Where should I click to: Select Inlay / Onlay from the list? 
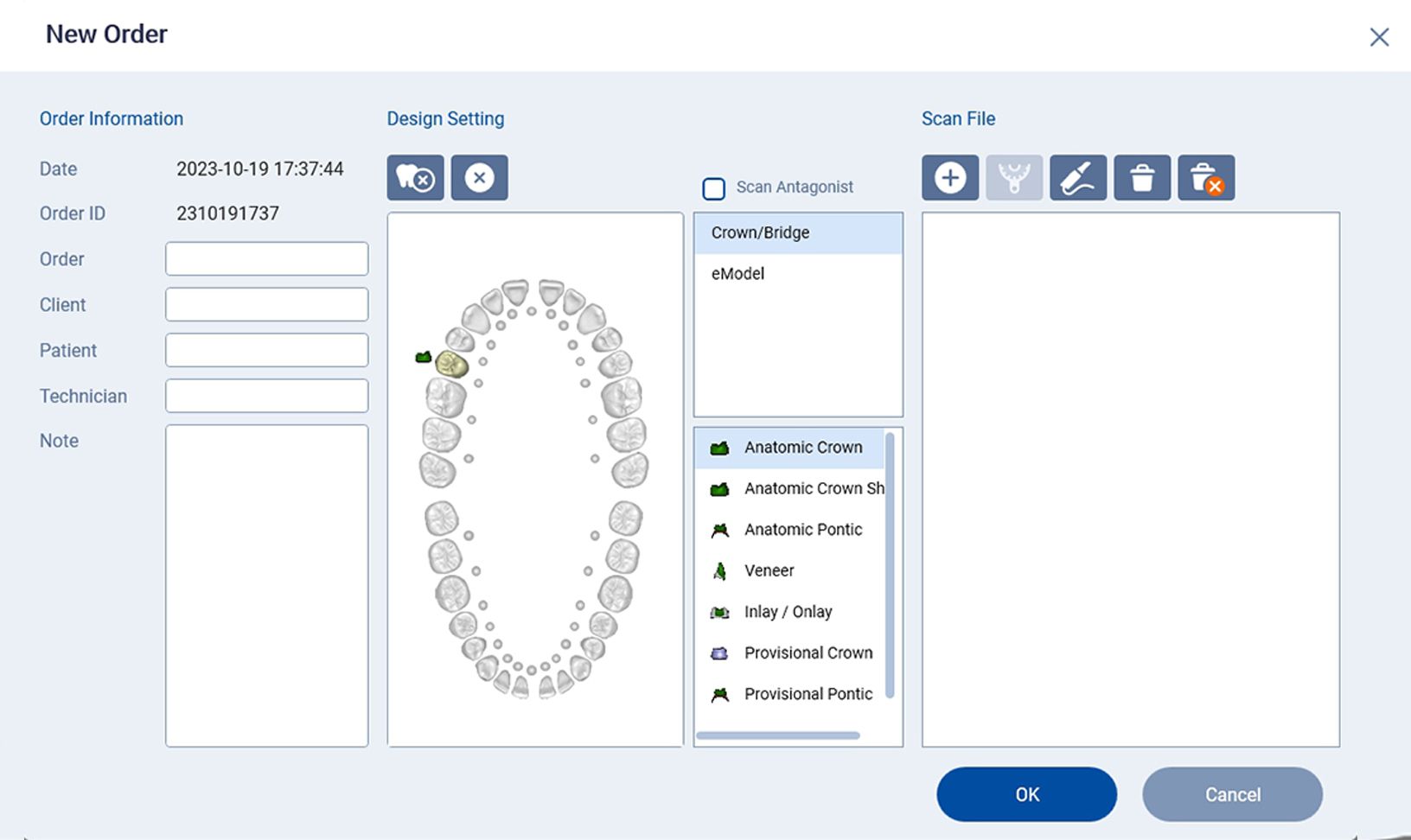(x=787, y=611)
